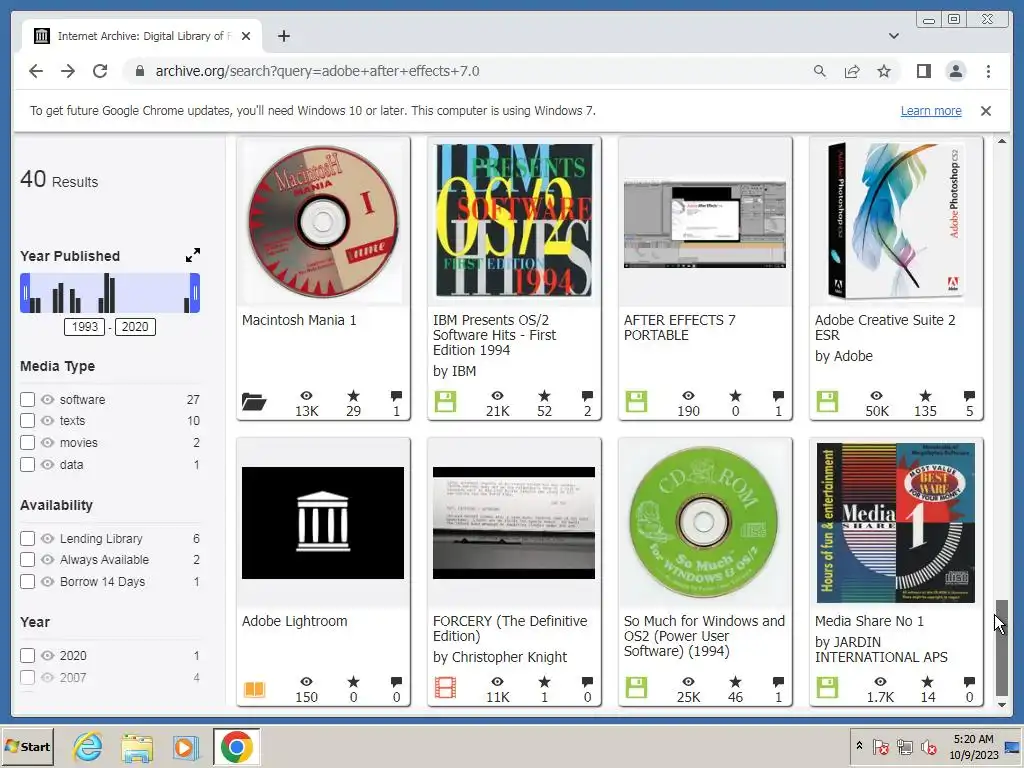The image size is (1024, 768).
Task: Open AFTER EFFECTS 7 PORTABLE title
Action: [679, 328]
